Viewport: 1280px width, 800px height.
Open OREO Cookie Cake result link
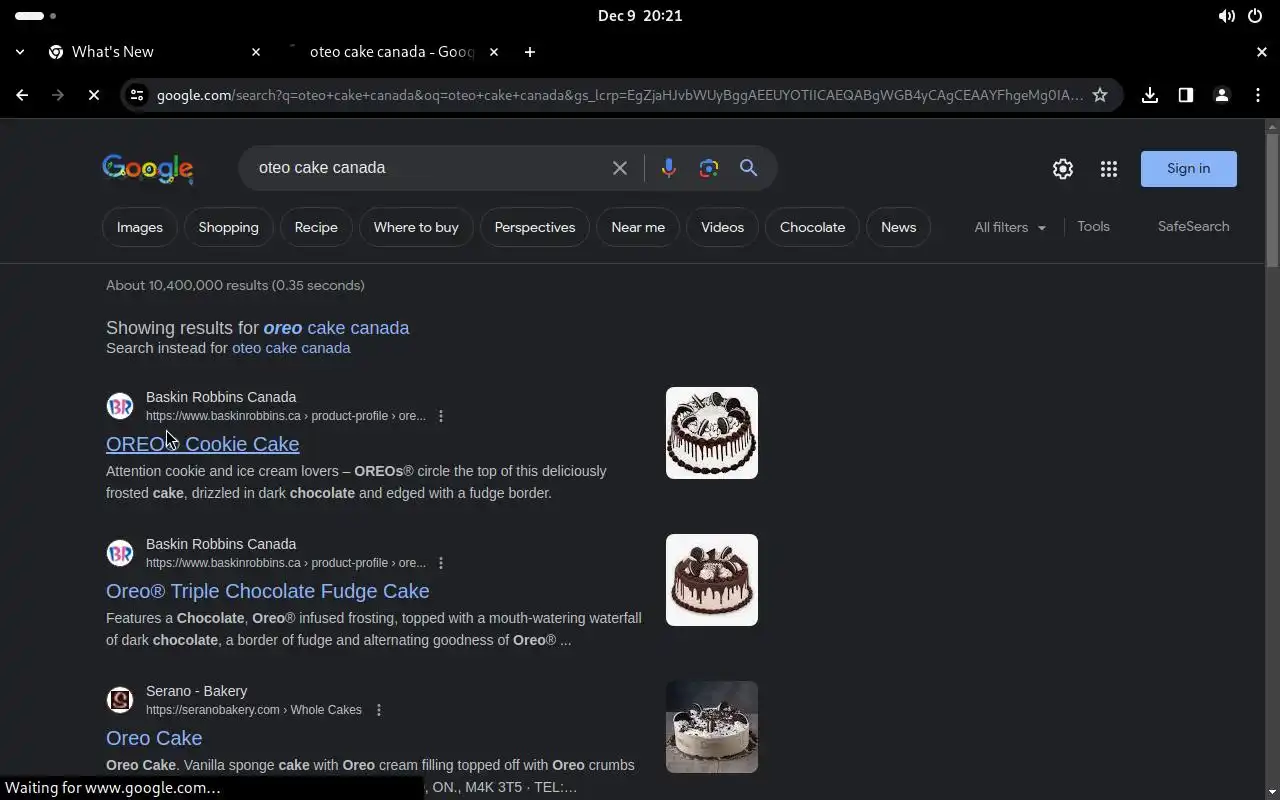pos(203,444)
